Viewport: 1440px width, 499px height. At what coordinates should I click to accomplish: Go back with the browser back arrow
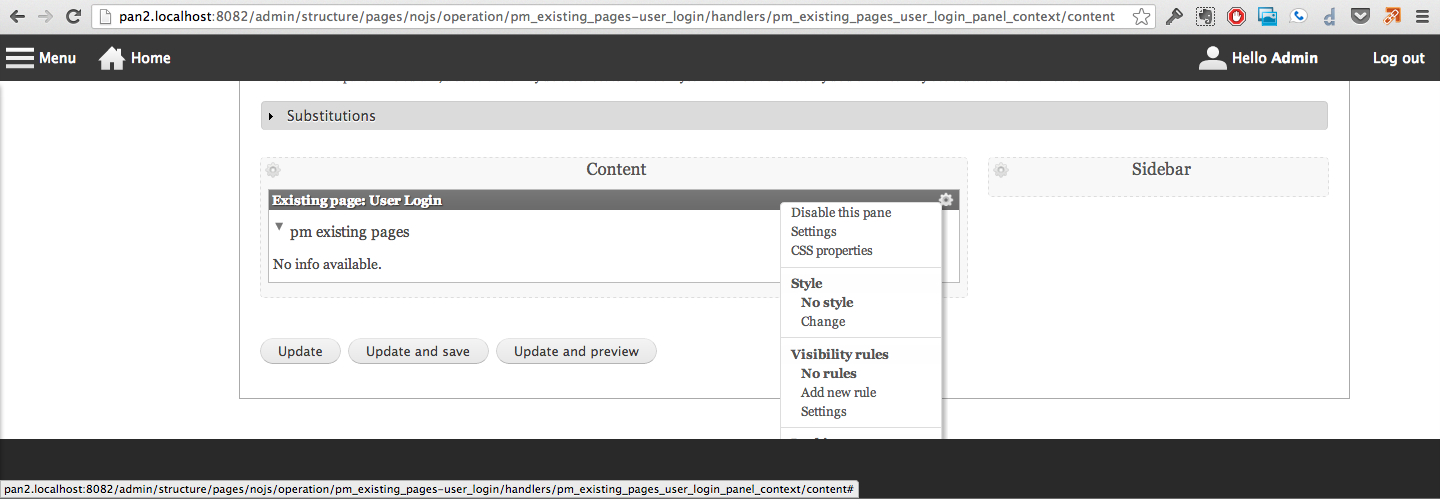(x=17, y=16)
